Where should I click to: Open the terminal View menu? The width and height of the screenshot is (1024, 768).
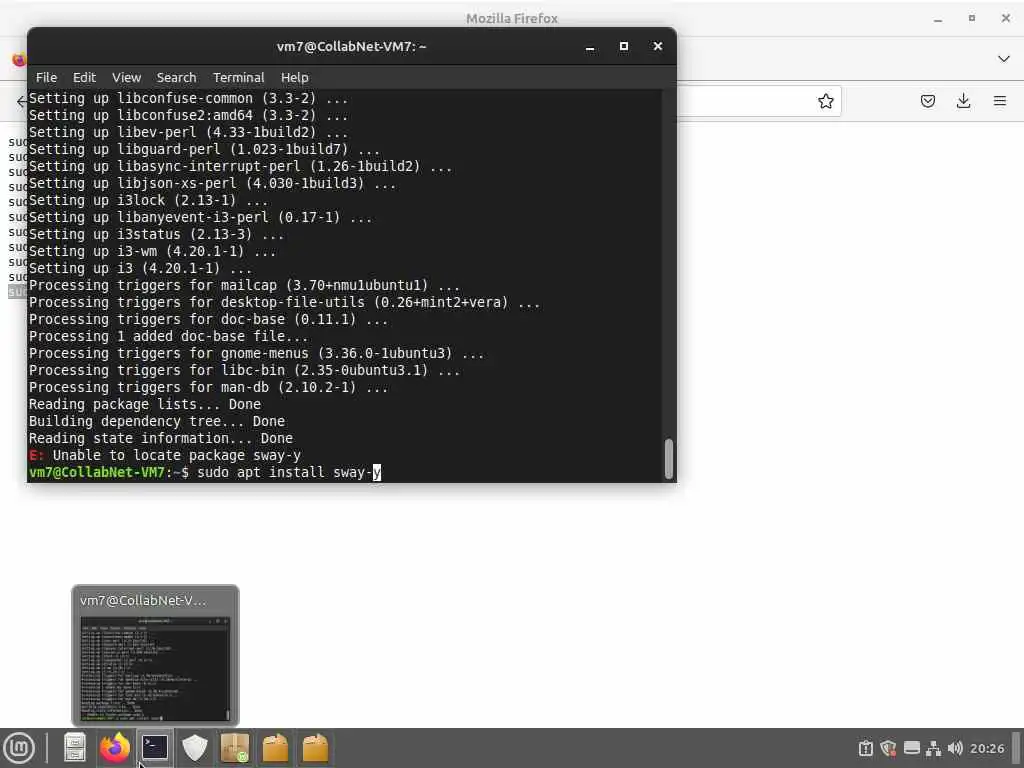(x=126, y=77)
